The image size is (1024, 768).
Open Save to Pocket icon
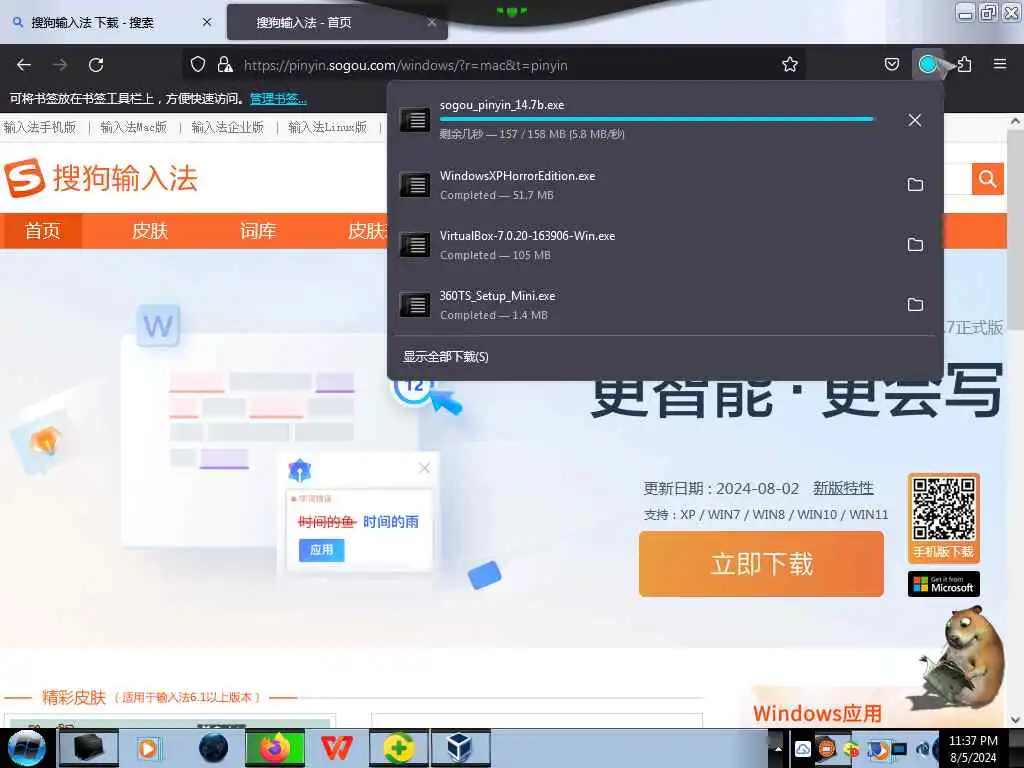(891, 65)
